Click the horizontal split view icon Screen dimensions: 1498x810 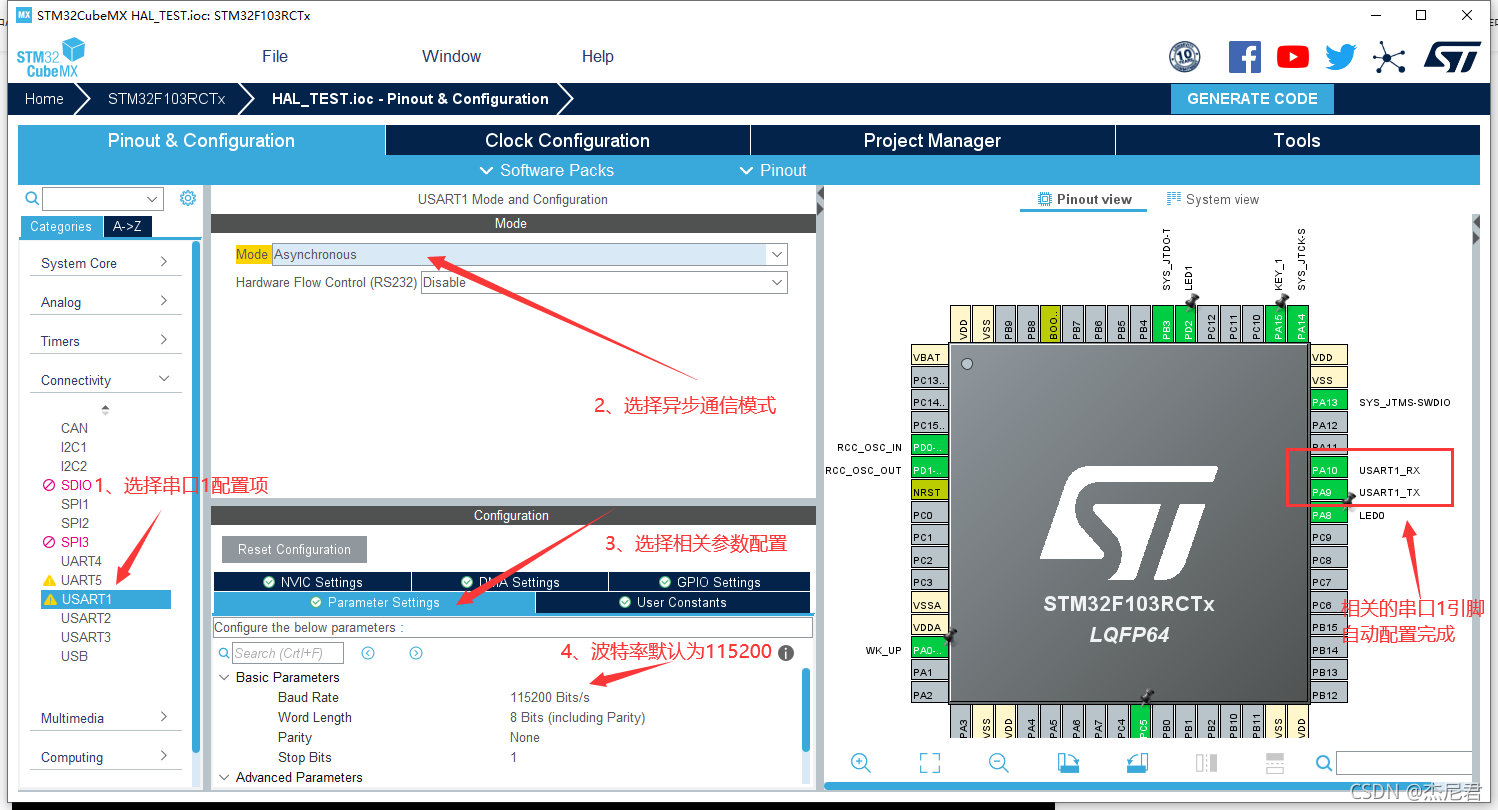click(1275, 762)
